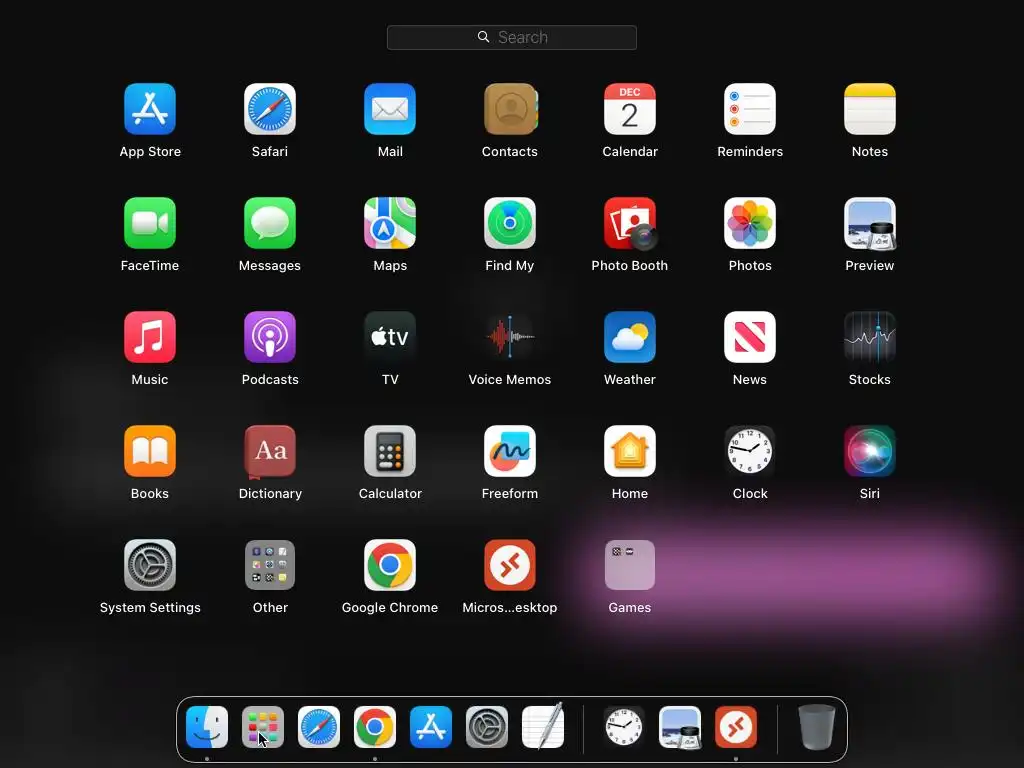Click the Launchpad Search field
1024x768 pixels.
[511, 37]
